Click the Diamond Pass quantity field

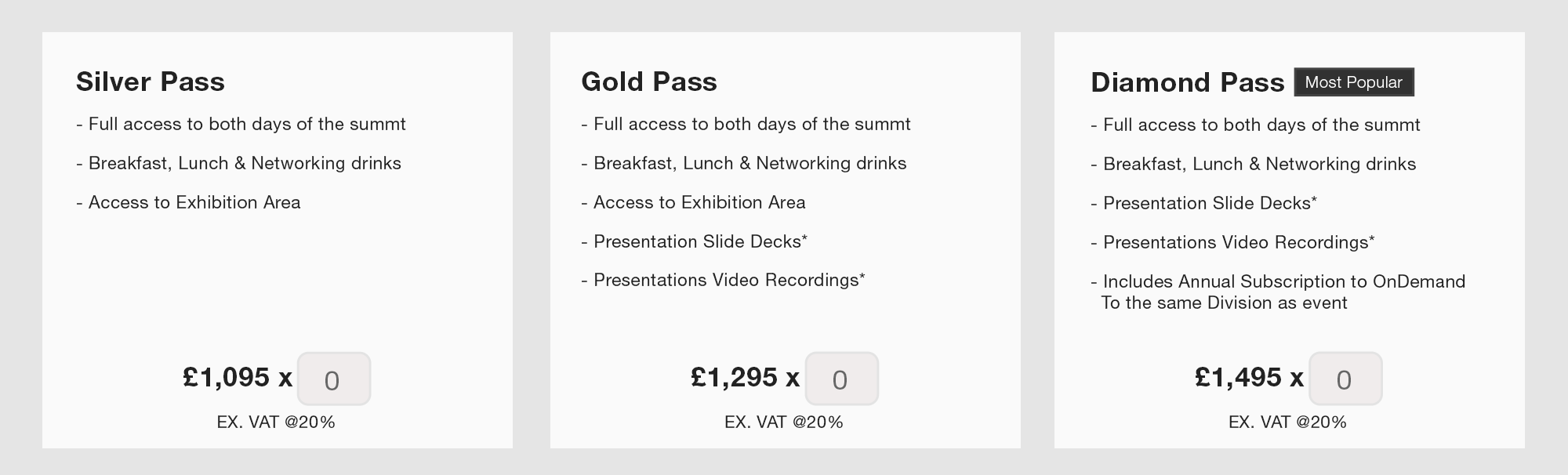(1345, 379)
